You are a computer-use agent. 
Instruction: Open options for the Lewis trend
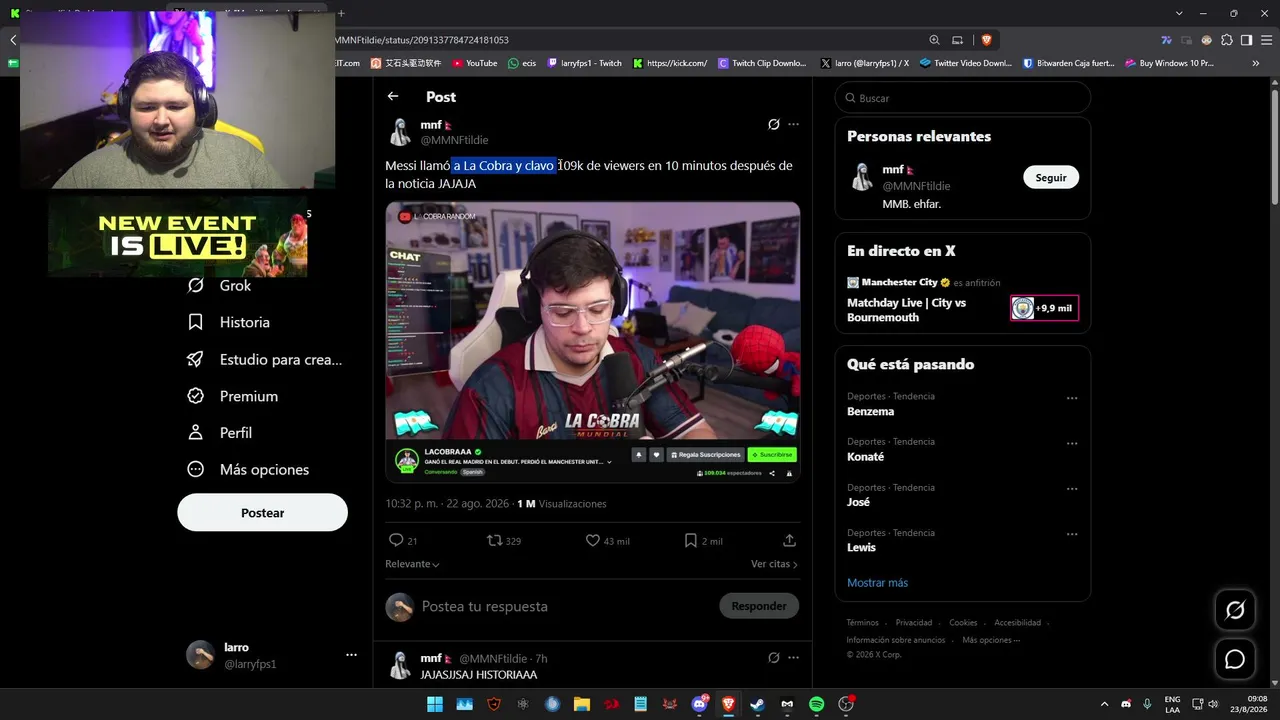(x=1072, y=534)
